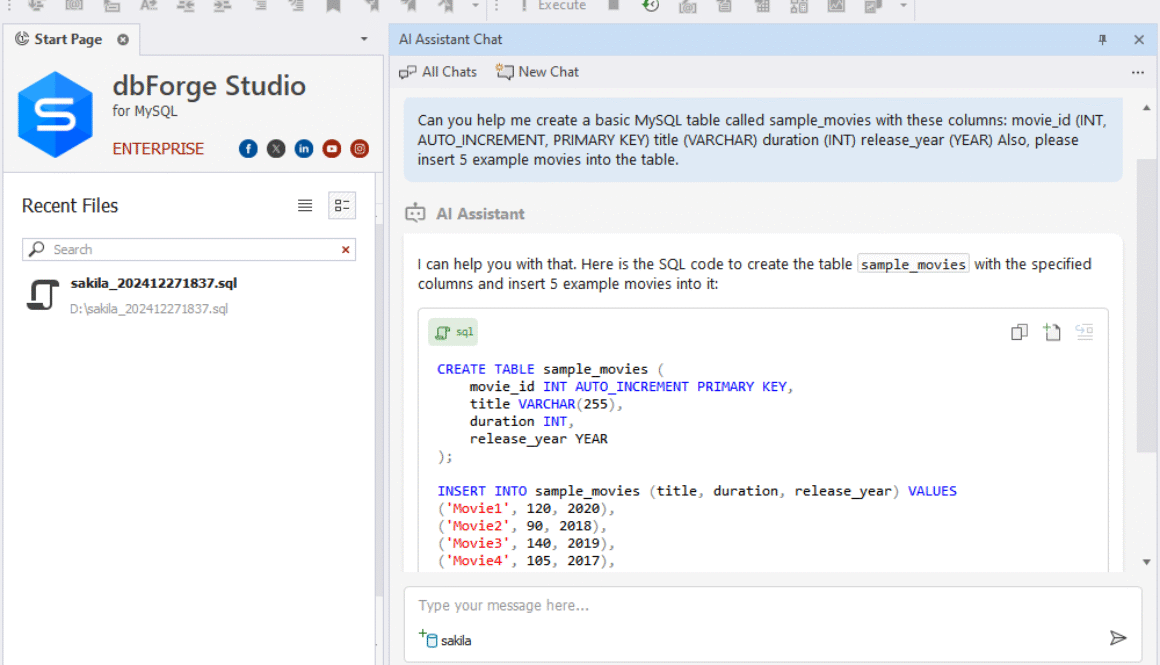The height and width of the screenshot is (665, 1160).
Task: Clear the Recent Files search box
Action: coord(343,249)
